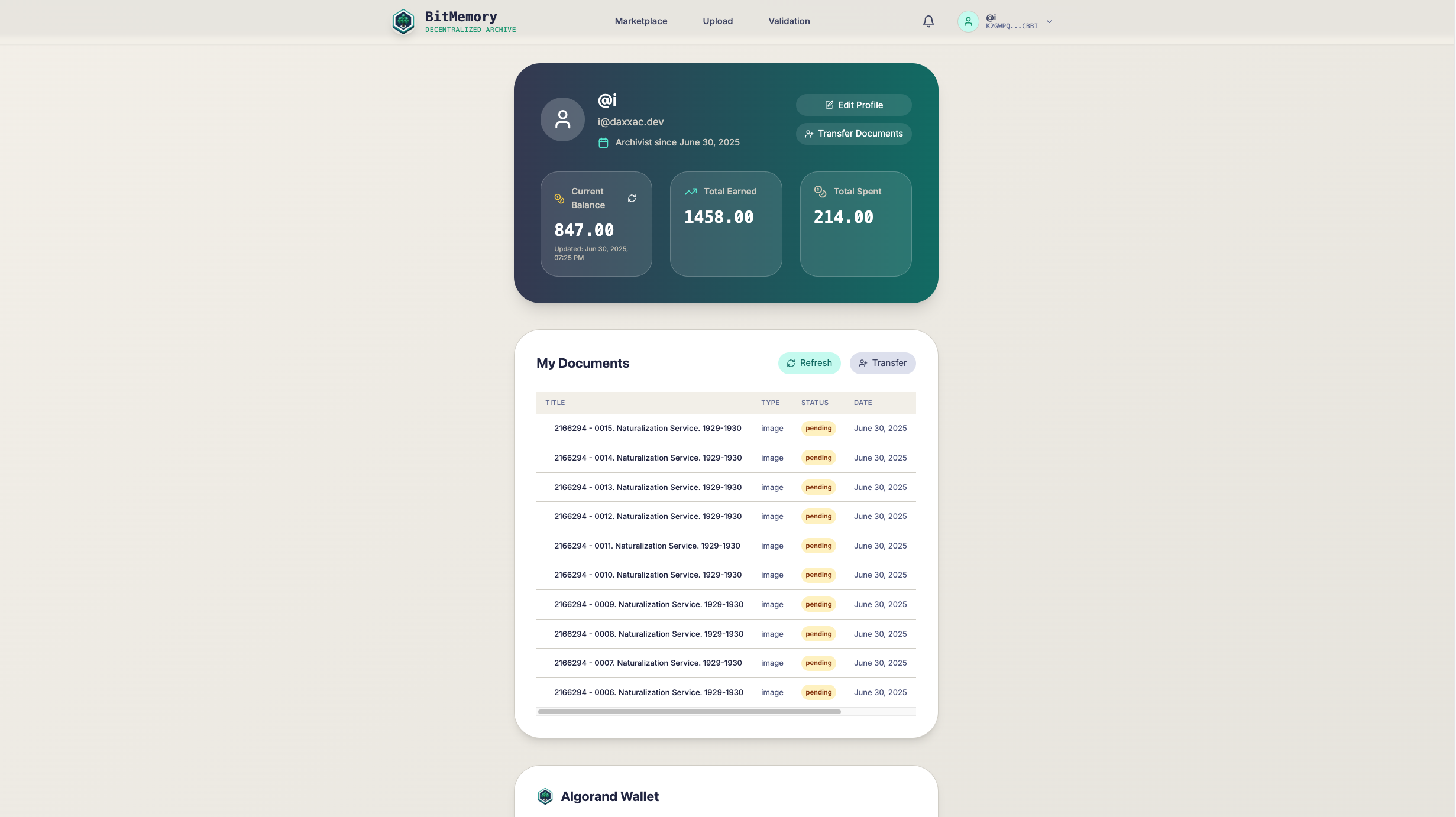
Task: Open the Marketplace nav item
Action: coord(640,21)
